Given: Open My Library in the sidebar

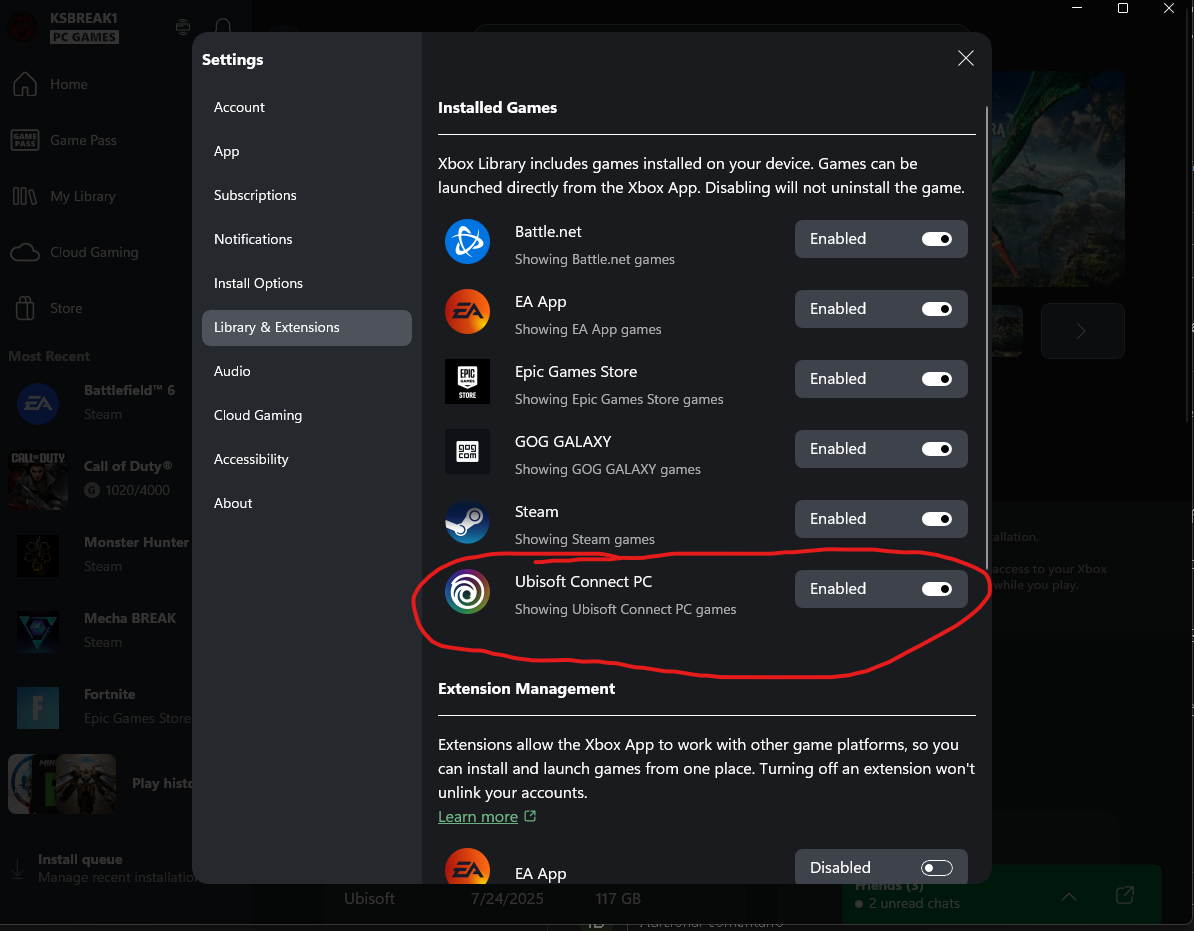Looking at the screenshot, I should tap(83, 196).
